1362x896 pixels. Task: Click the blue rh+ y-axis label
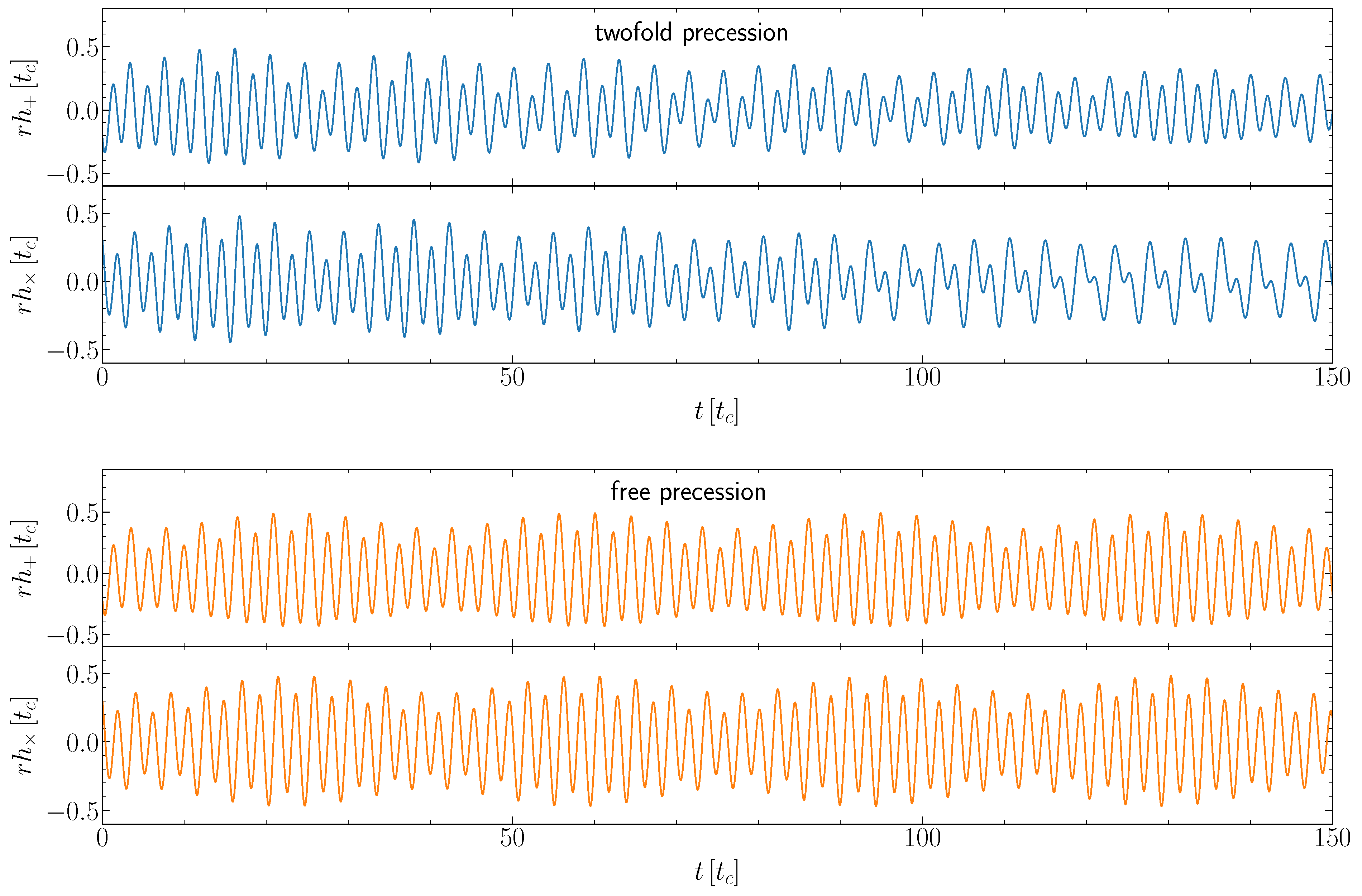point(24,97)
